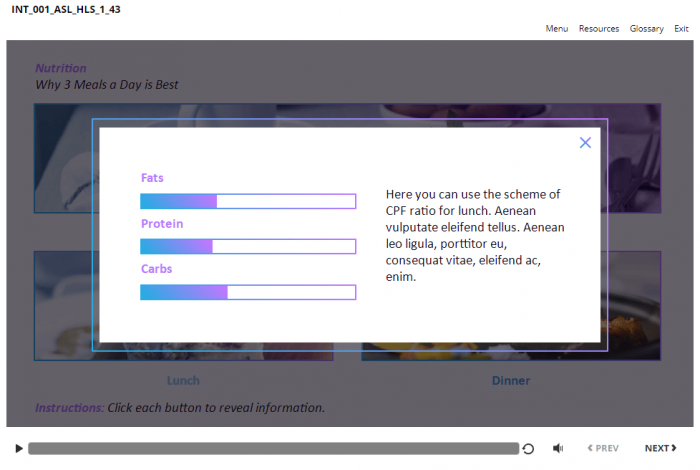
Task: Select the Dinner label below the image
Action: coord(510,380)
